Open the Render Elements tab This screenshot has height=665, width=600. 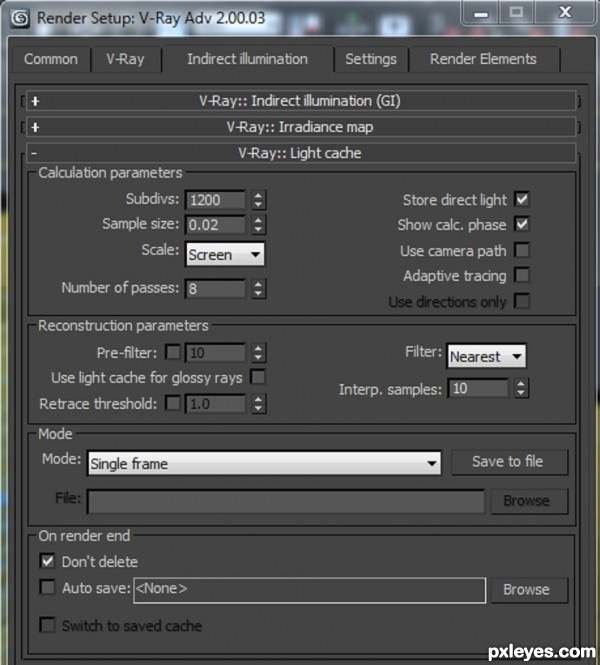483,59
